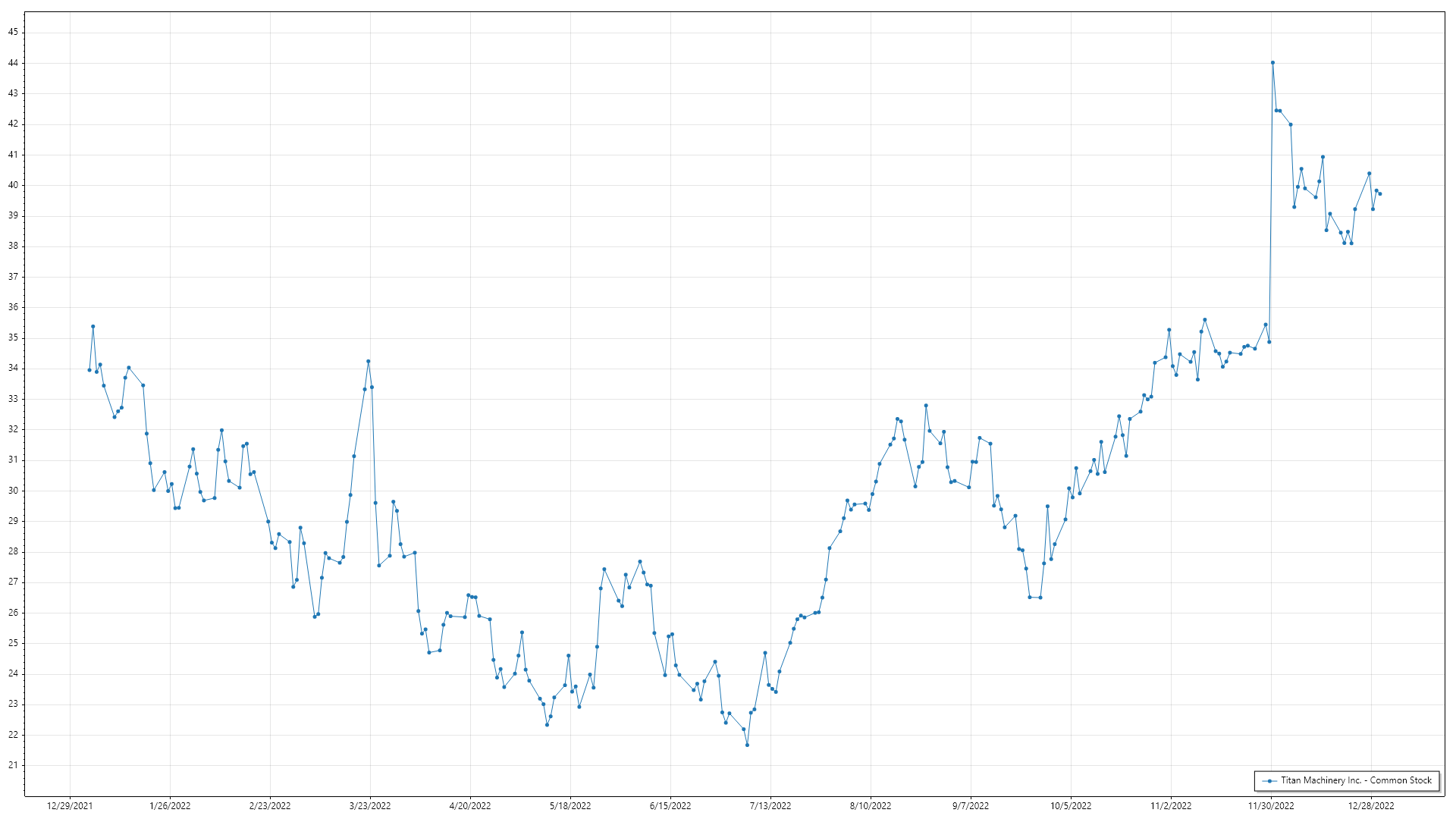1456x819 pixels.
Task: Click the 8/10/2022 x-axis date label
Action: pos(871,805)
